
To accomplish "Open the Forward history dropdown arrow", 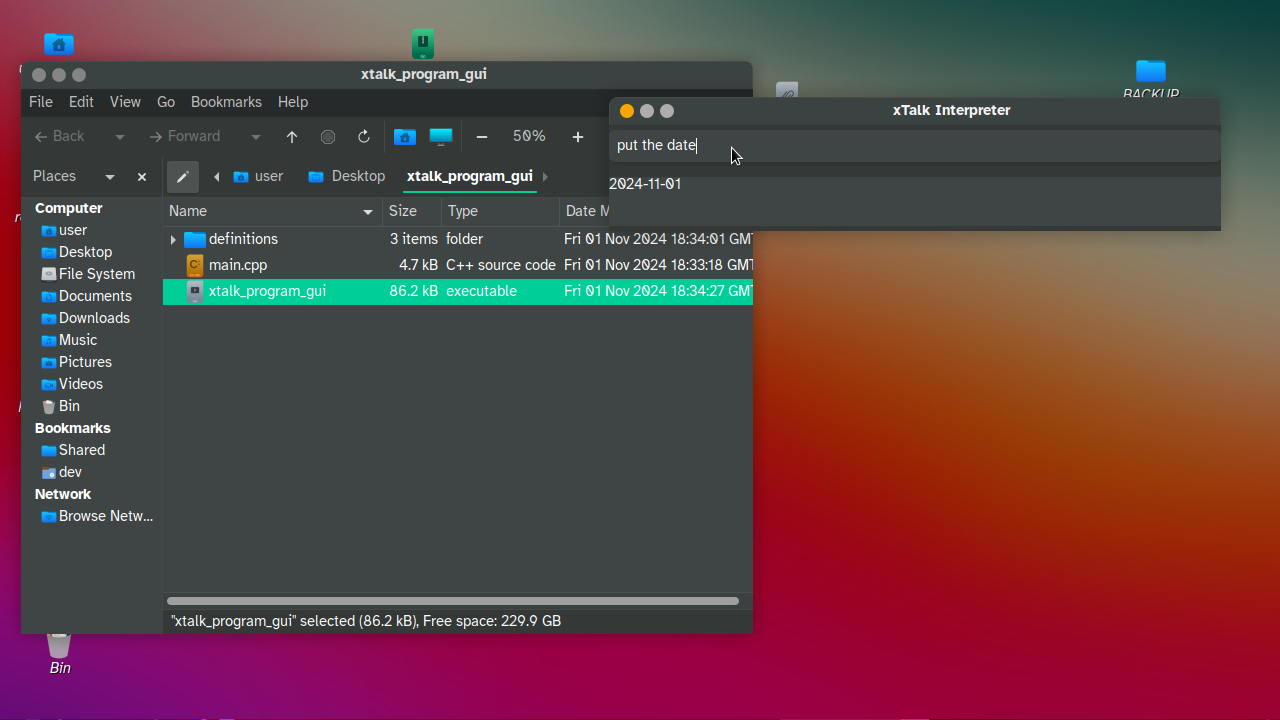I will (256, 137).
